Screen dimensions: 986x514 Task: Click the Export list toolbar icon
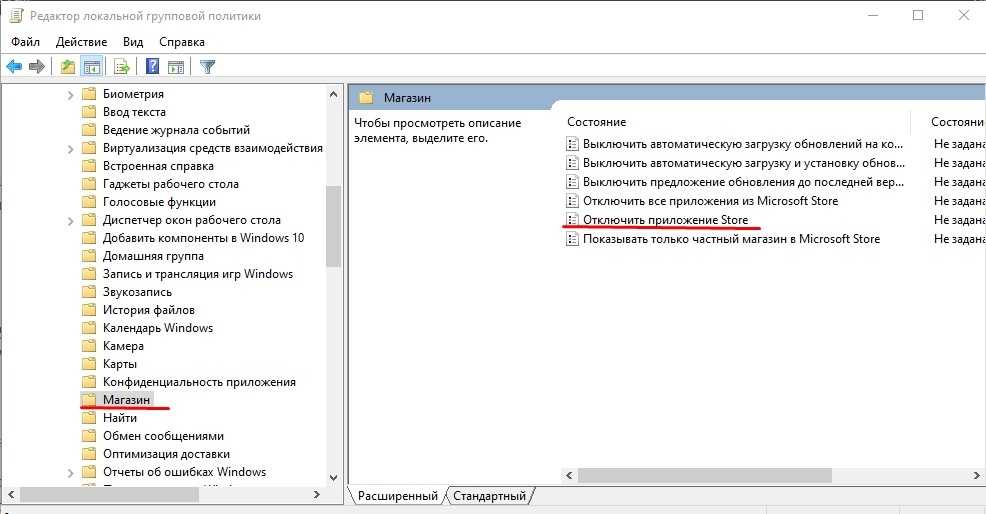point(121,66)
